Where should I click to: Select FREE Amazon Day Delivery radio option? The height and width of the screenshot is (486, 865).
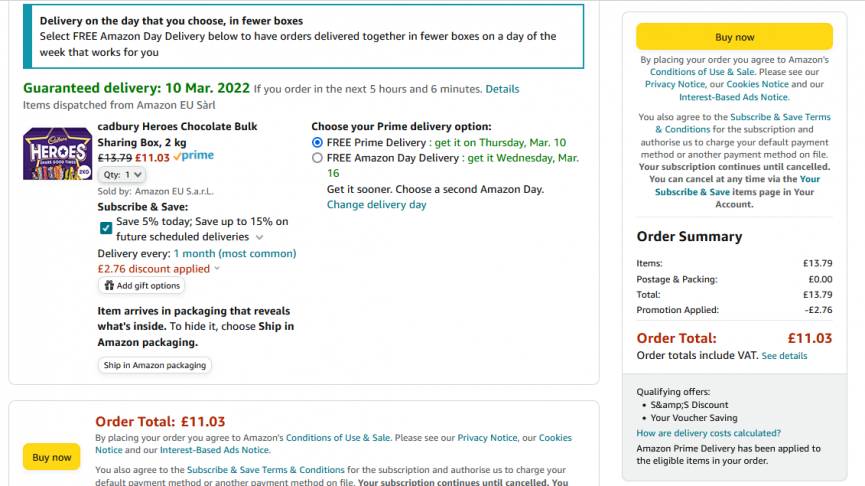317,158
